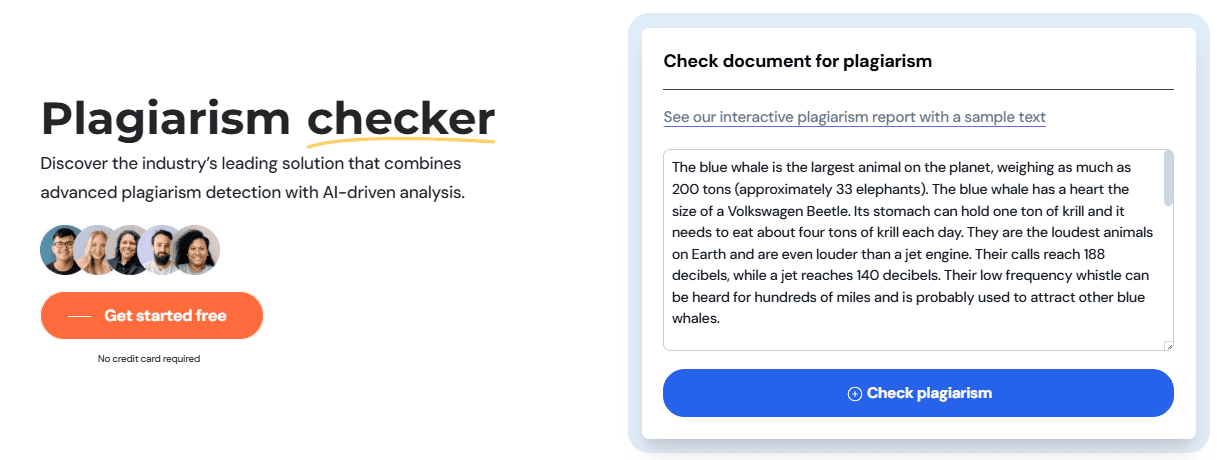Viewport: 1221px width, 460px height.
Task: Click the third avatar in the middle
Action: (x=130, y=250)
